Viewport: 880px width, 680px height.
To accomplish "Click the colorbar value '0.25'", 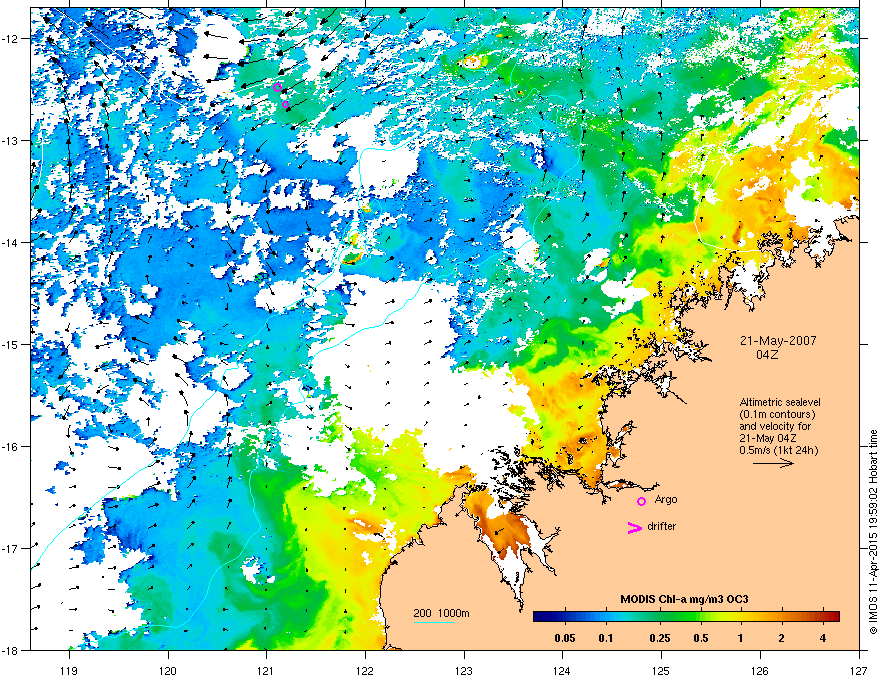I will click(x=659, y=638).
